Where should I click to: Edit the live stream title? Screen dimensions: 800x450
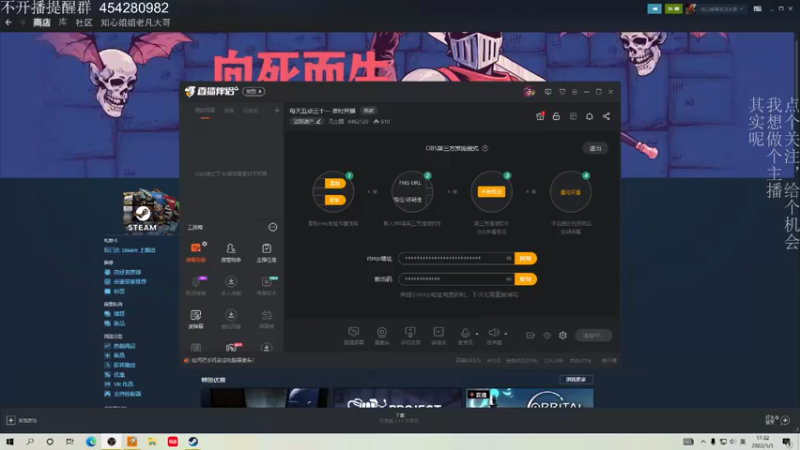click(368, 111)
